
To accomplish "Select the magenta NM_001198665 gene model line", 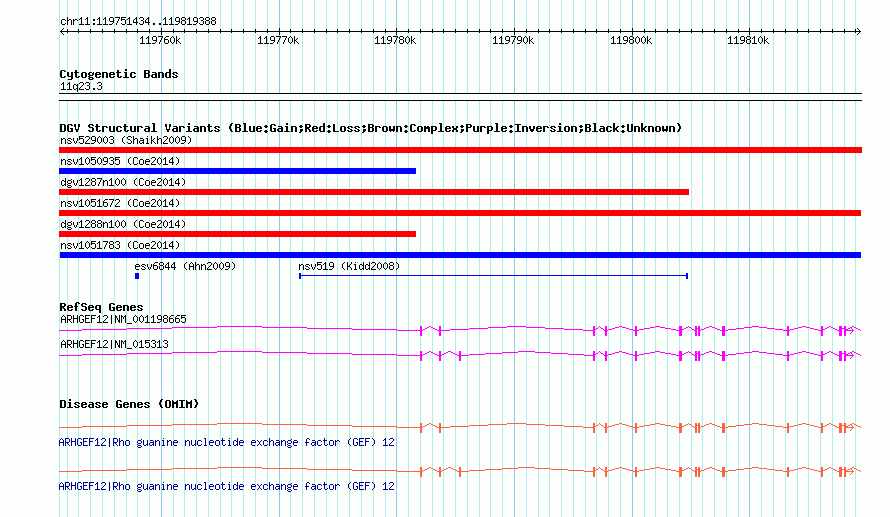I will pos(460,329).
